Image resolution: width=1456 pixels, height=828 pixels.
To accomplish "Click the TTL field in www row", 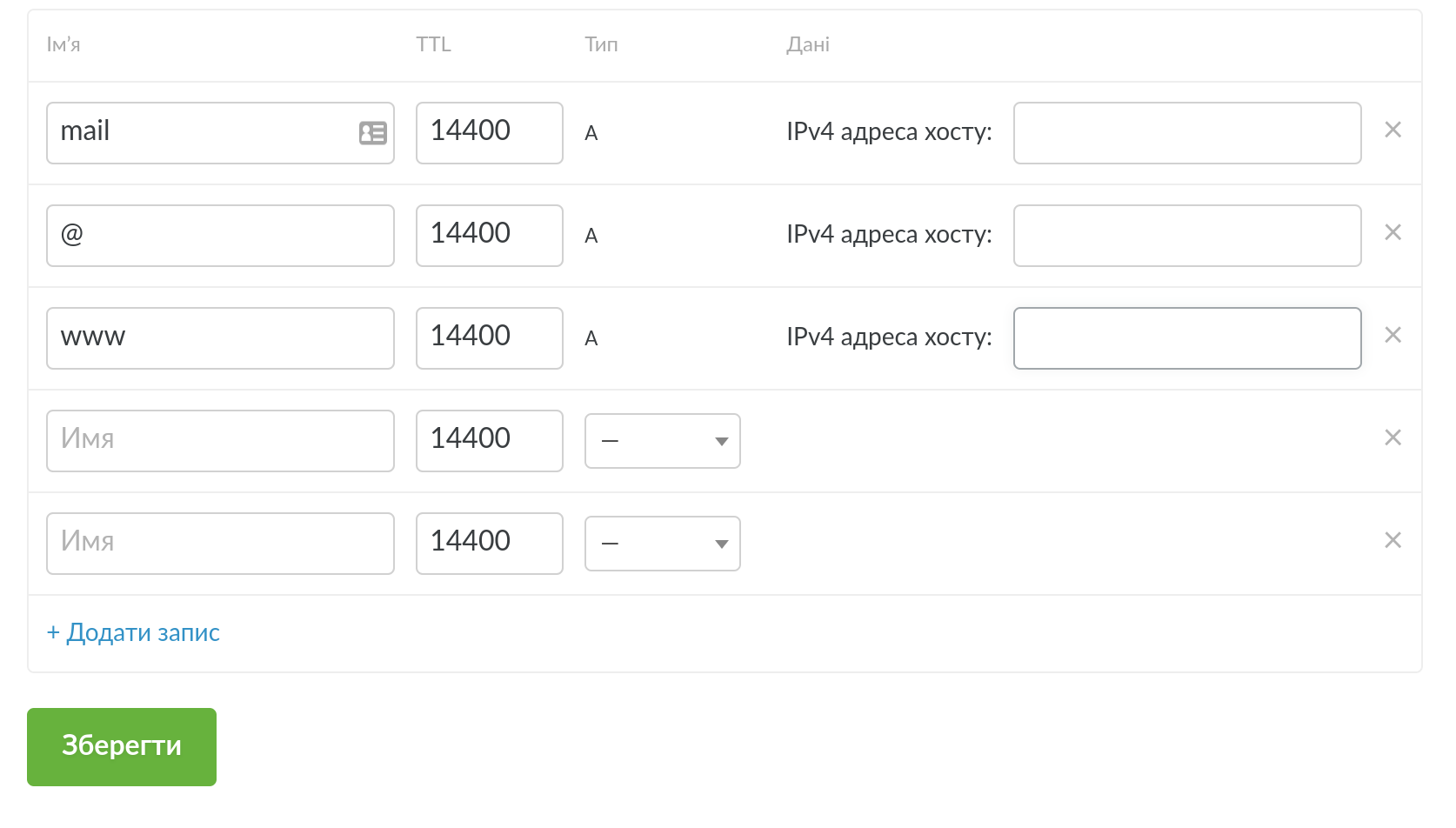I will click(x=489, y=338).
